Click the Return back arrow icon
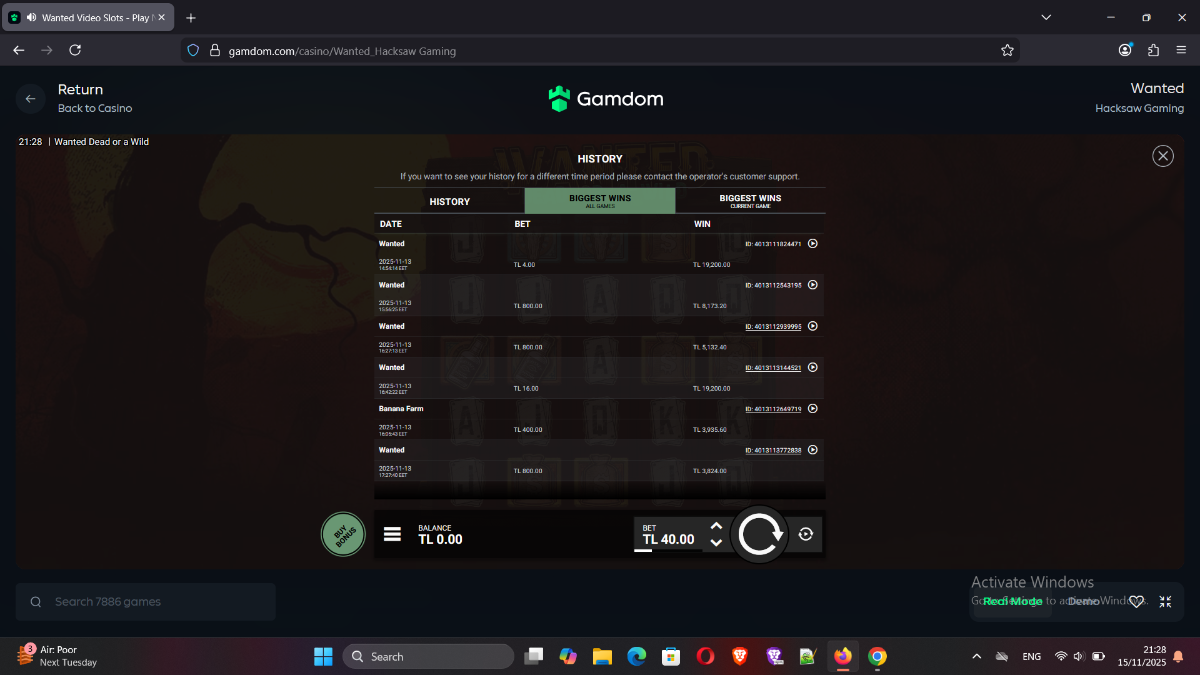Image resolution: width=1200 pixels, height=675 pixels. click(30, 98)
